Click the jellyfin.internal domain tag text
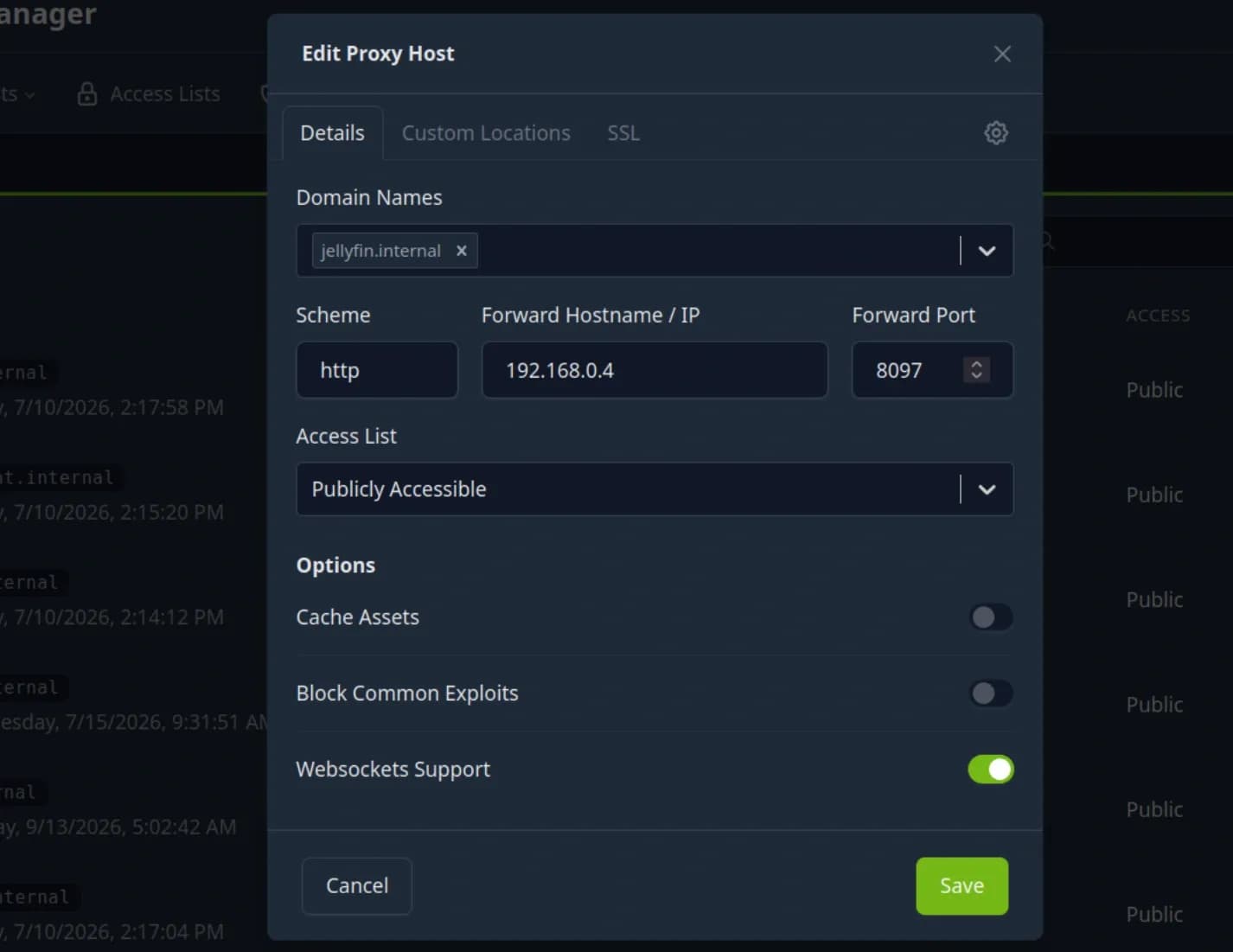Image resolution: width=1233 pixels, height=952 pixels. click(x=380, y=251)
